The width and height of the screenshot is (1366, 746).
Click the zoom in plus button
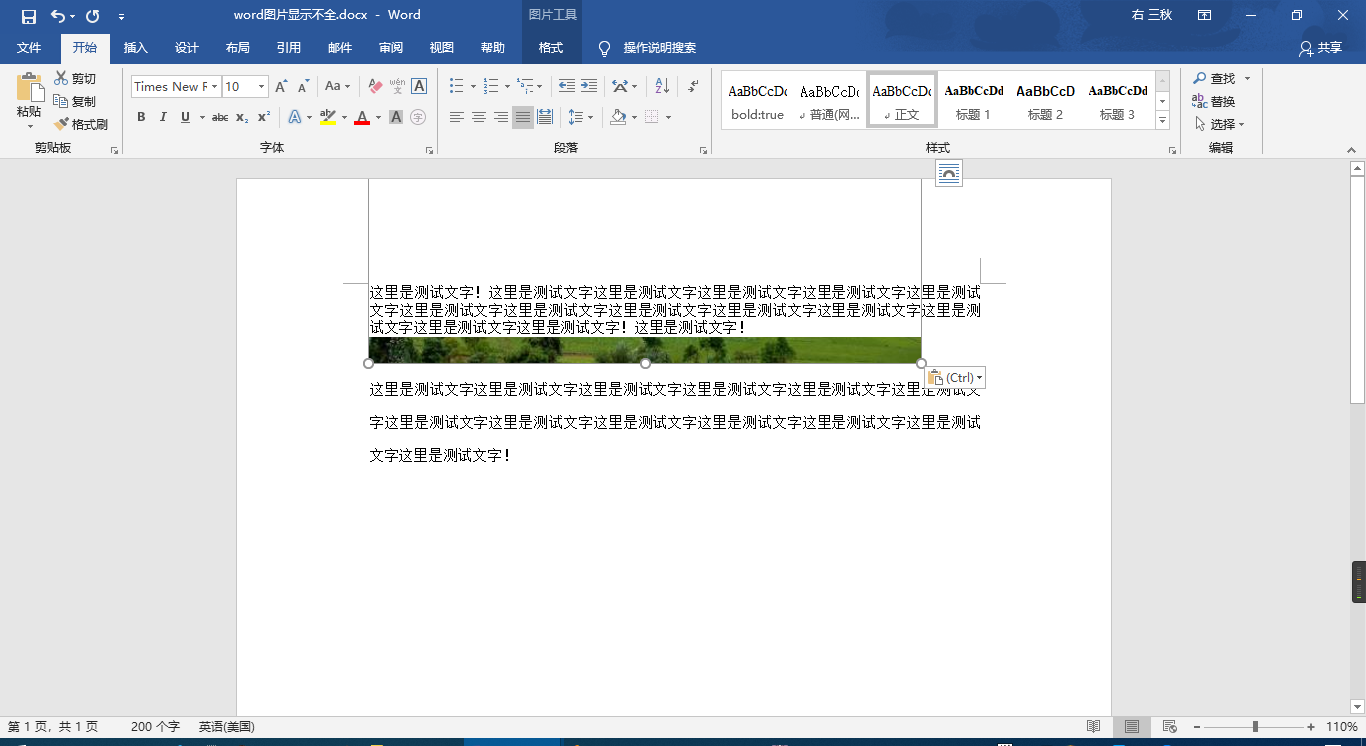tap(1311, 727)
